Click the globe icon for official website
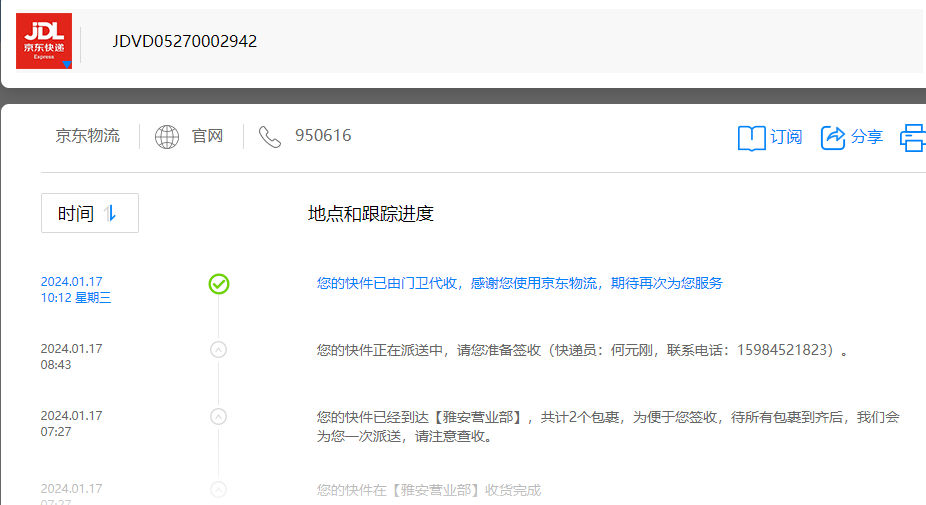Screen dimensions: 926x505 coord(167,136)
